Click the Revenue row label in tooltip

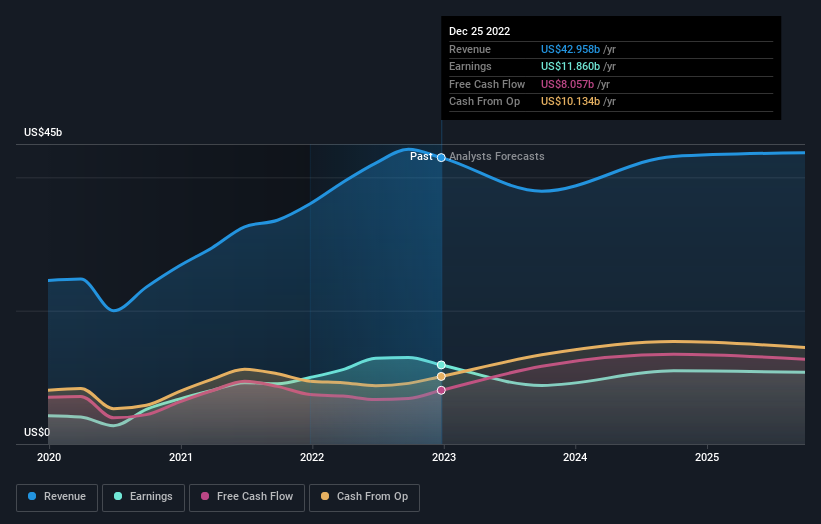(470, 49)
